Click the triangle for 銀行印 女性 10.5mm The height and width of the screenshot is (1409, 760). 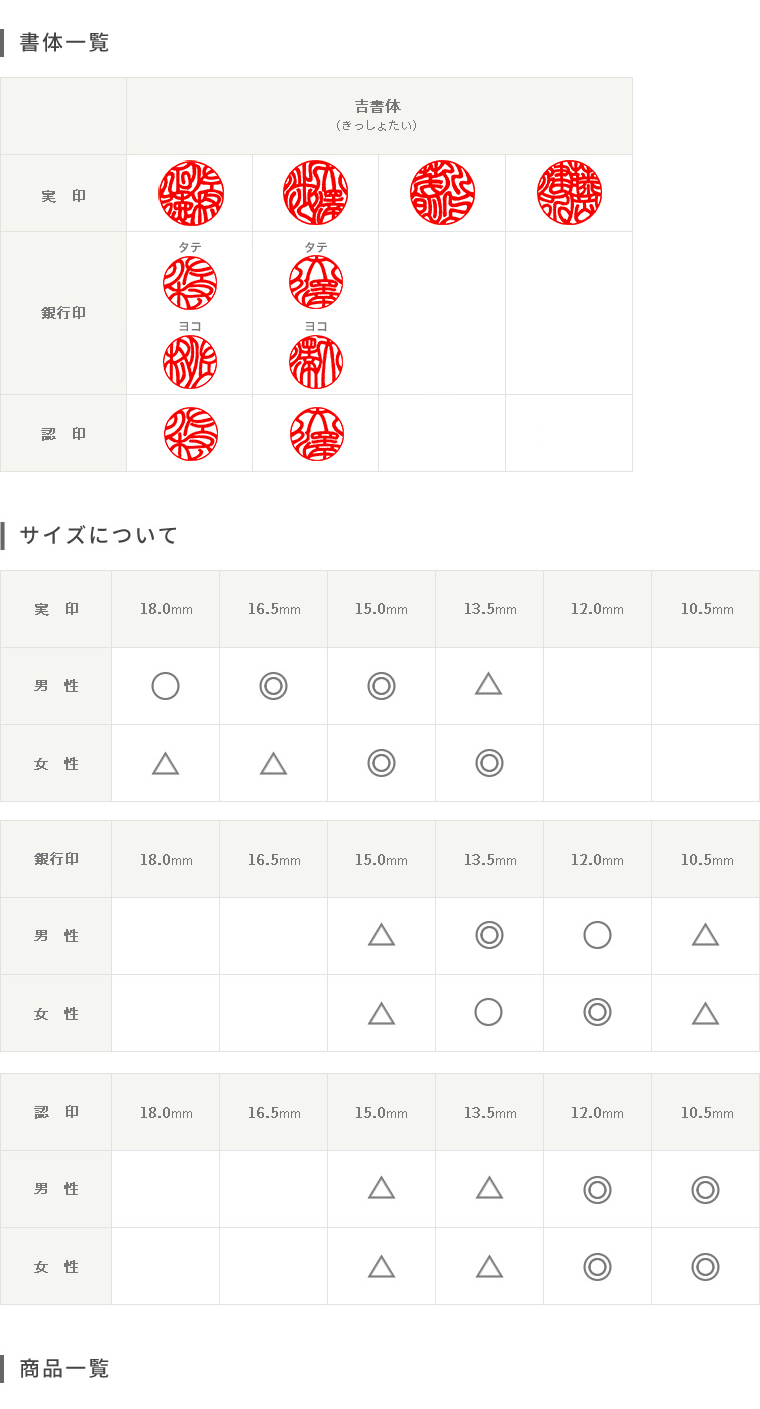tap(705, 1014)
